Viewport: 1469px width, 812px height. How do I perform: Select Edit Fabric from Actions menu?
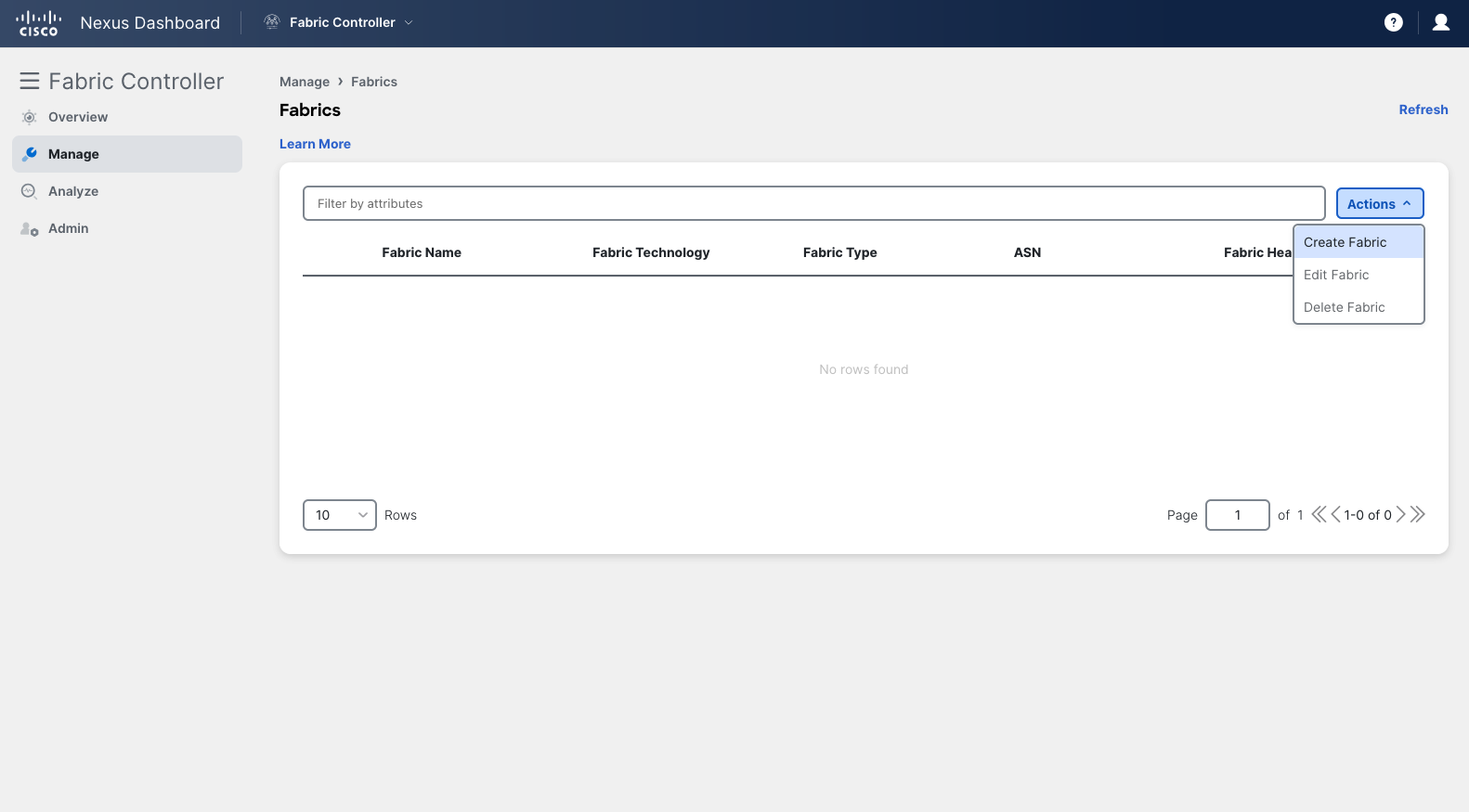(x=1358, y=275)
